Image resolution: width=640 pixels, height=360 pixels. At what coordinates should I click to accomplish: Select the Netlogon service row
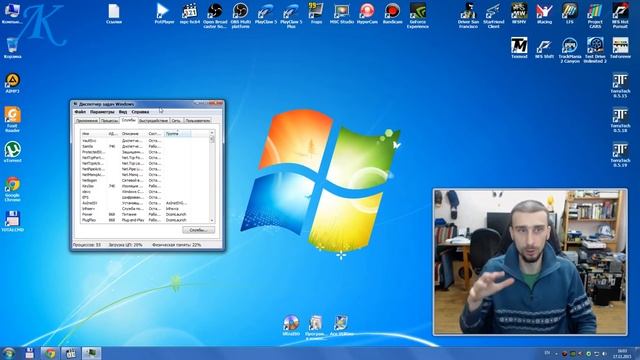[x=145, y=180]
